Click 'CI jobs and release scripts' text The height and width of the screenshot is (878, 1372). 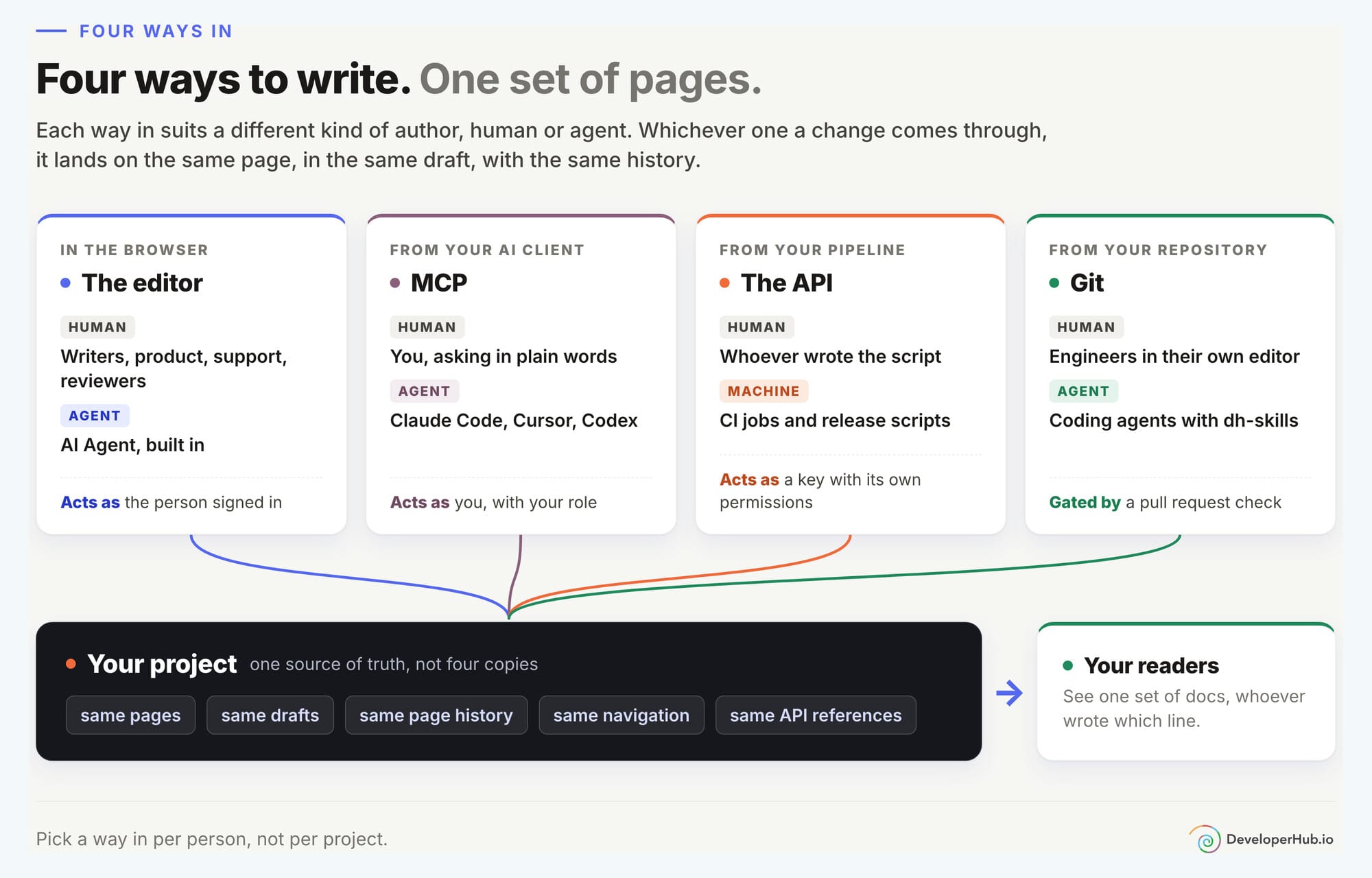click(835, 420)
